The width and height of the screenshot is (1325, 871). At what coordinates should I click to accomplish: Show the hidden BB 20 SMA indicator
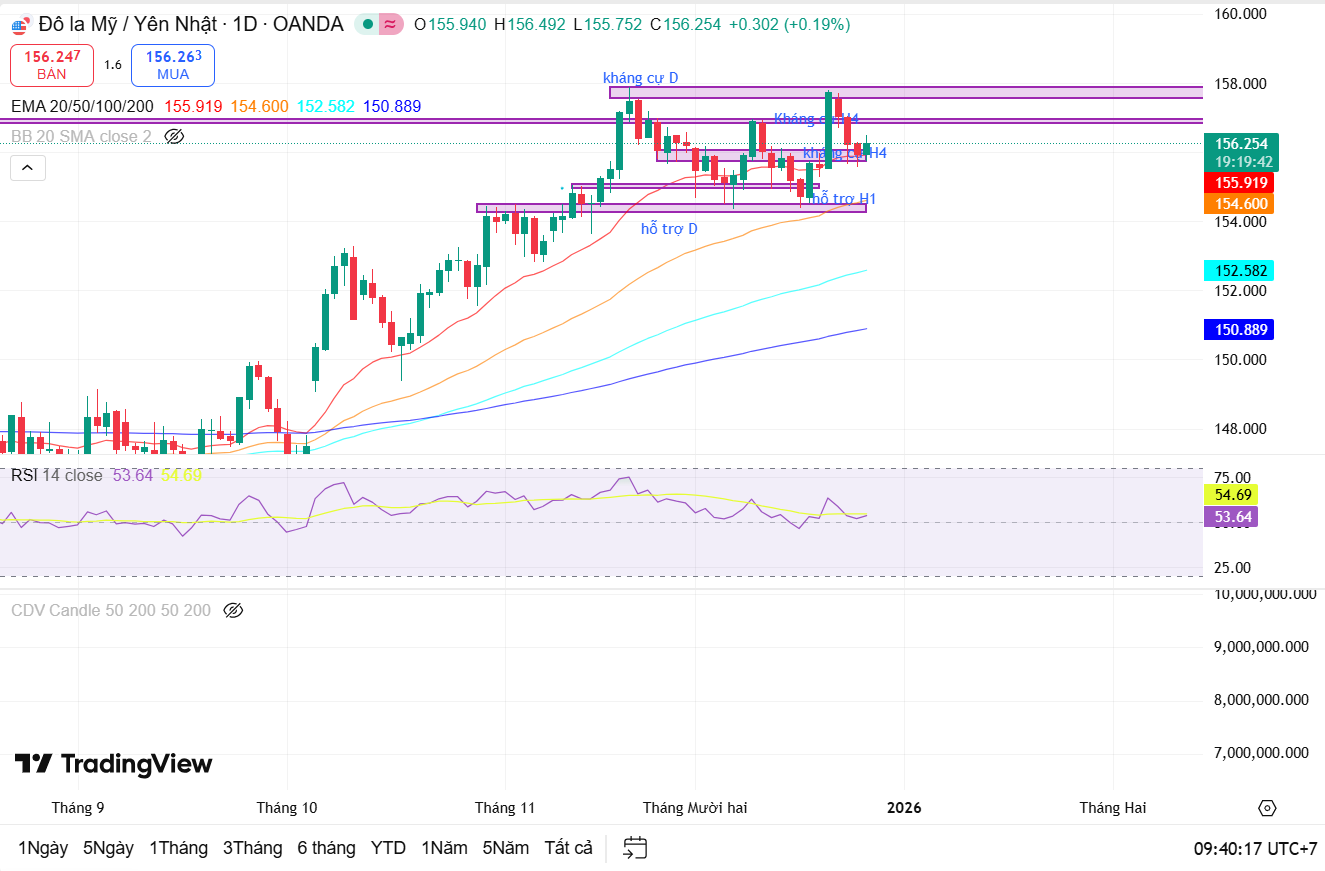[x=174, y=136]
